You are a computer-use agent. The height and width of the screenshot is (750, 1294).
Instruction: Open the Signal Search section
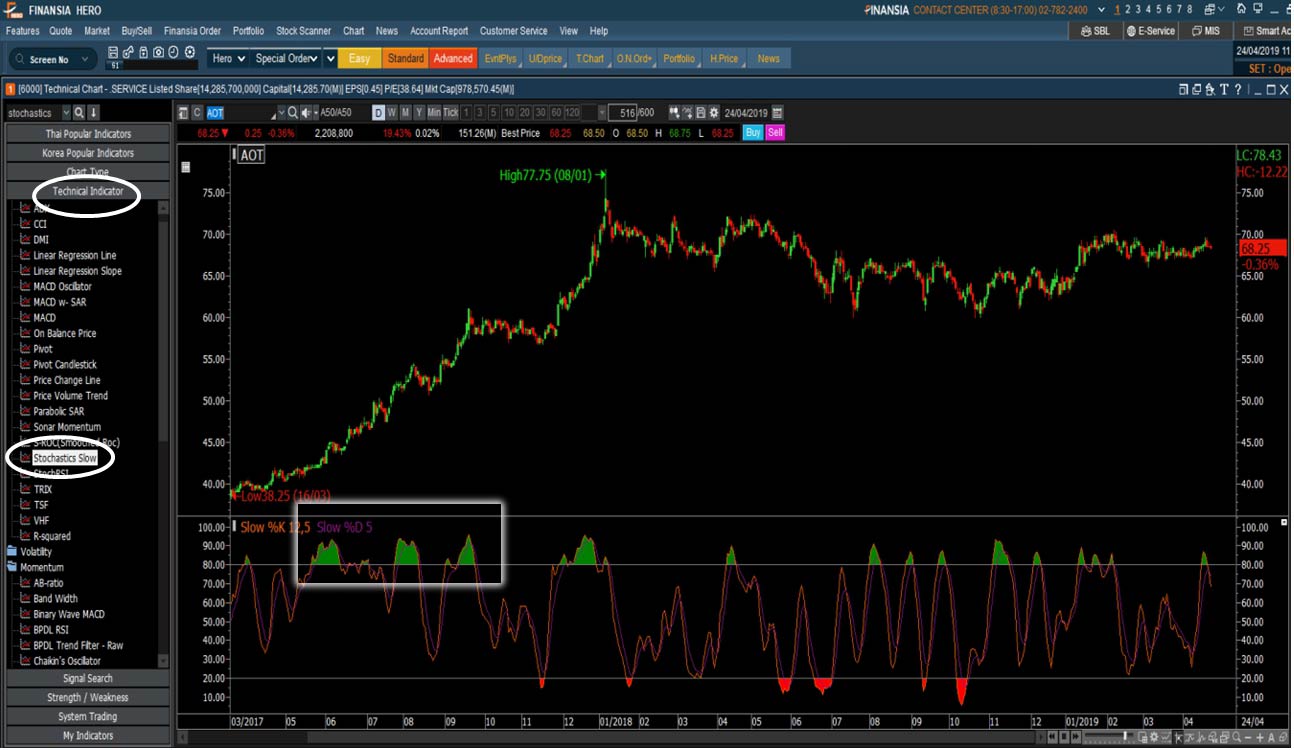[88, 679]
